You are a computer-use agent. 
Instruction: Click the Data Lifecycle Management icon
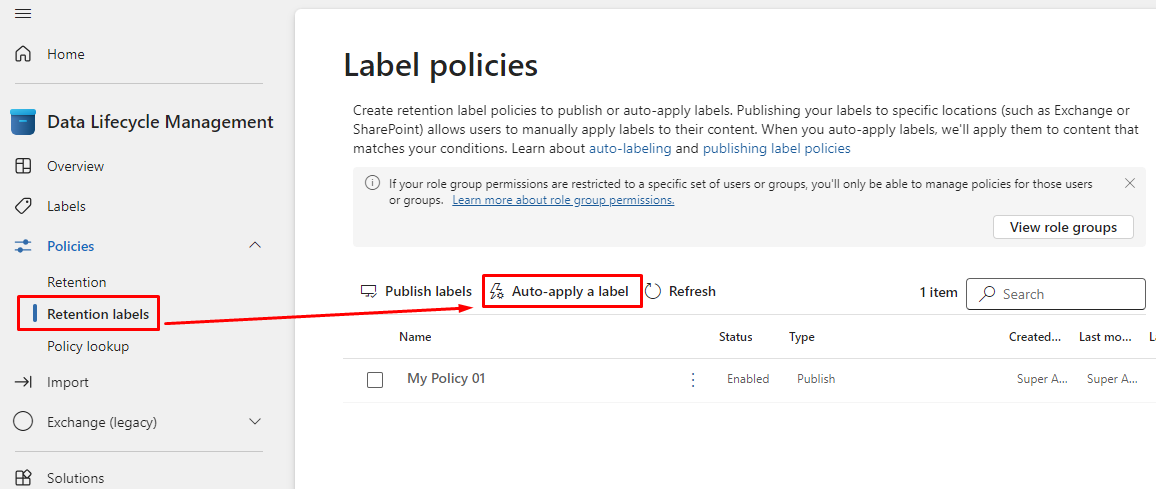(23, 122)
